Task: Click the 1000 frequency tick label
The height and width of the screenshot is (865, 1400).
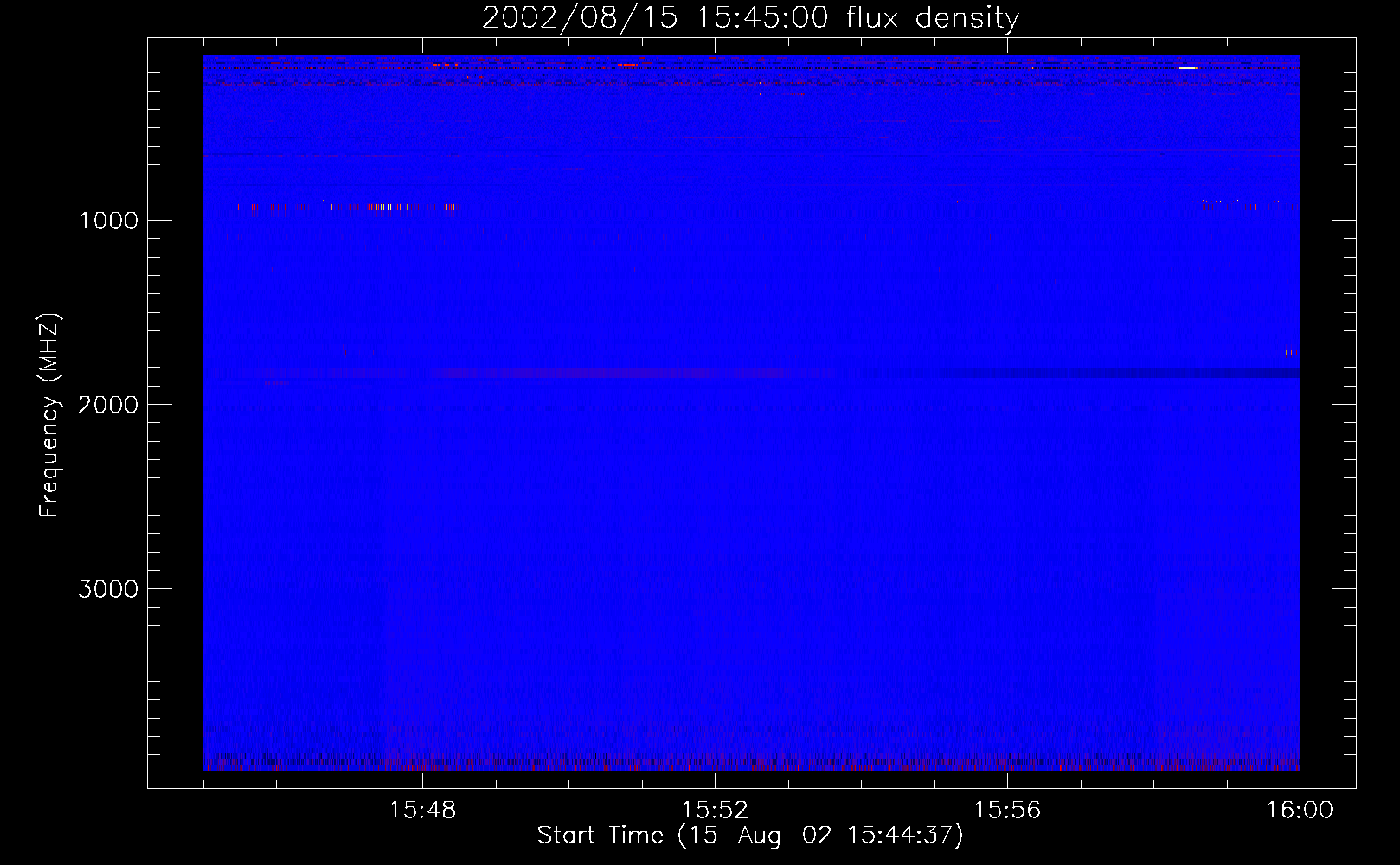Action: coord(108,221)
